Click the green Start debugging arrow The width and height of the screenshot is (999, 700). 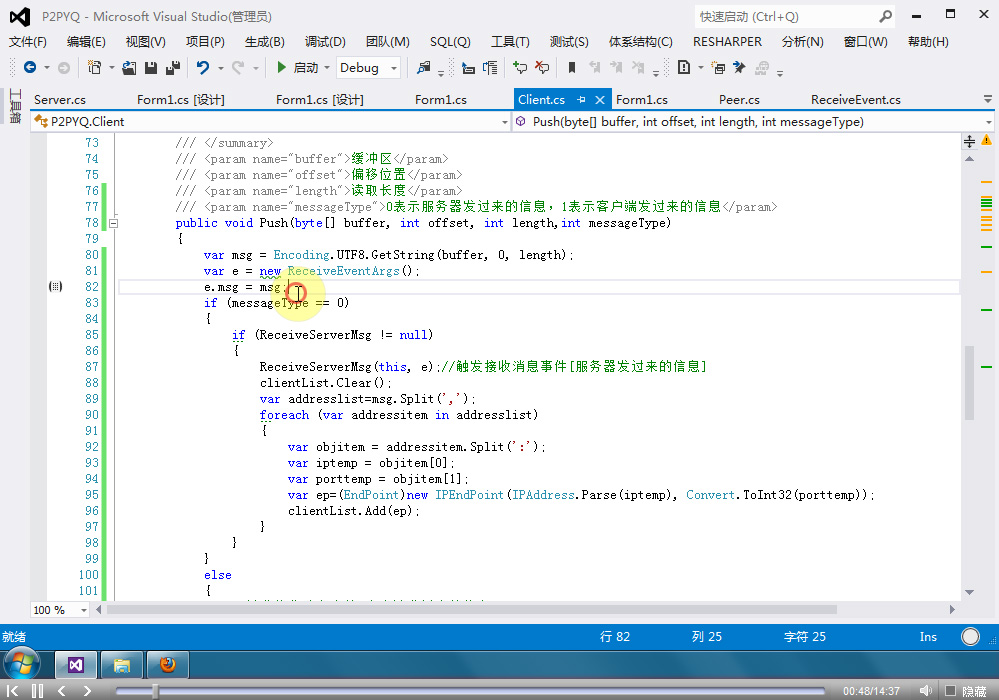point(282,68)
